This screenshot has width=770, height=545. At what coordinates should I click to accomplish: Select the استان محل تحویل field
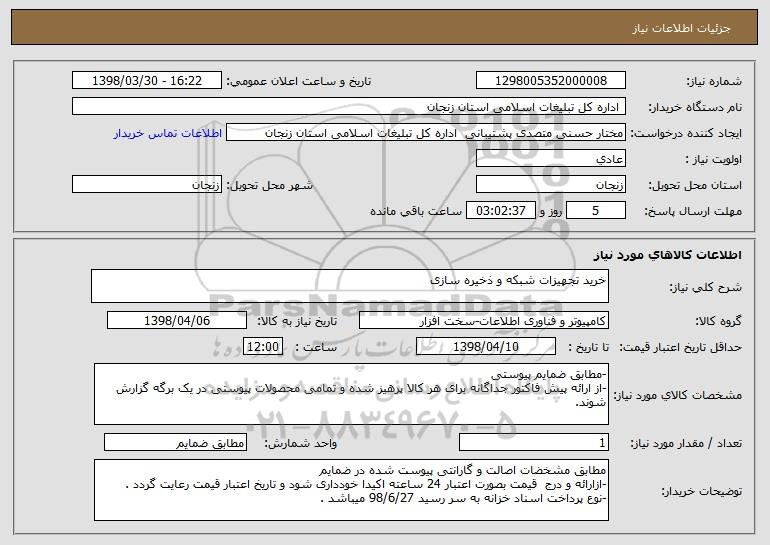click(x=550, y=185)
